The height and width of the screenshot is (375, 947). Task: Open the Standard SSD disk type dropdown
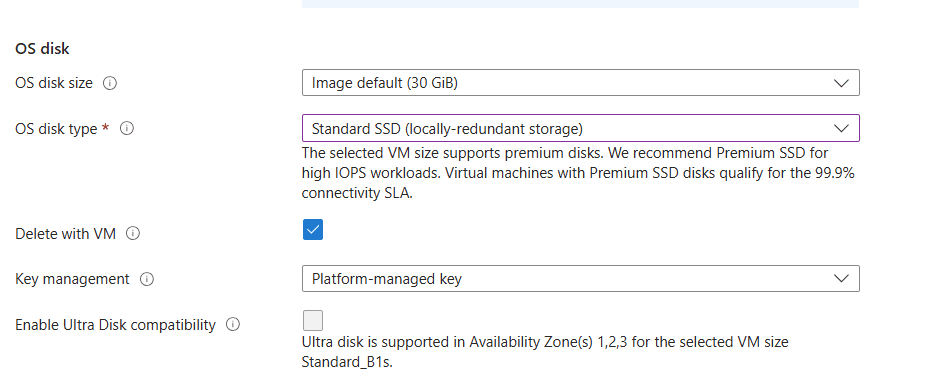[x=580, y=128]
